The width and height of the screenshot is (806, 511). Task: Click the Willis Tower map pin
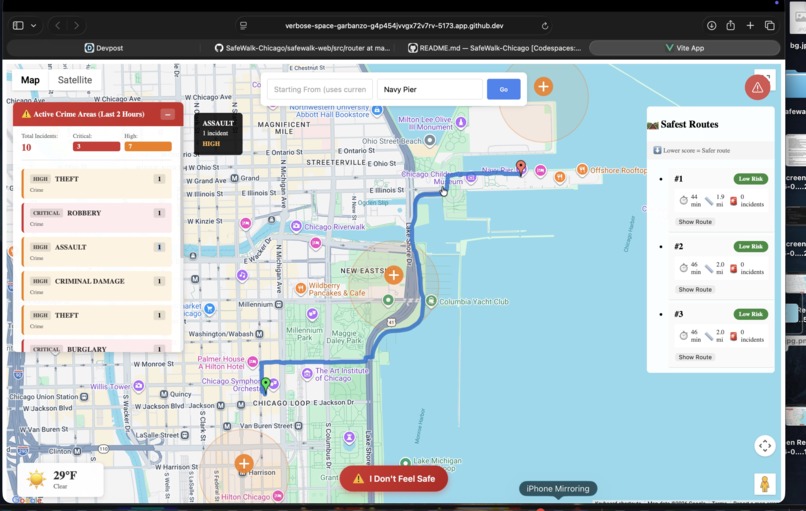138,386
